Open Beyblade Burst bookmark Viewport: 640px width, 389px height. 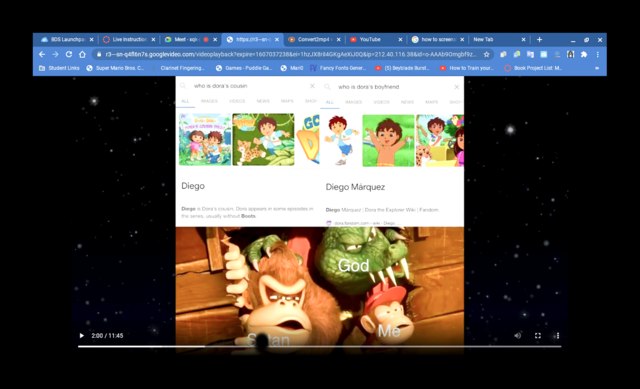402,68
